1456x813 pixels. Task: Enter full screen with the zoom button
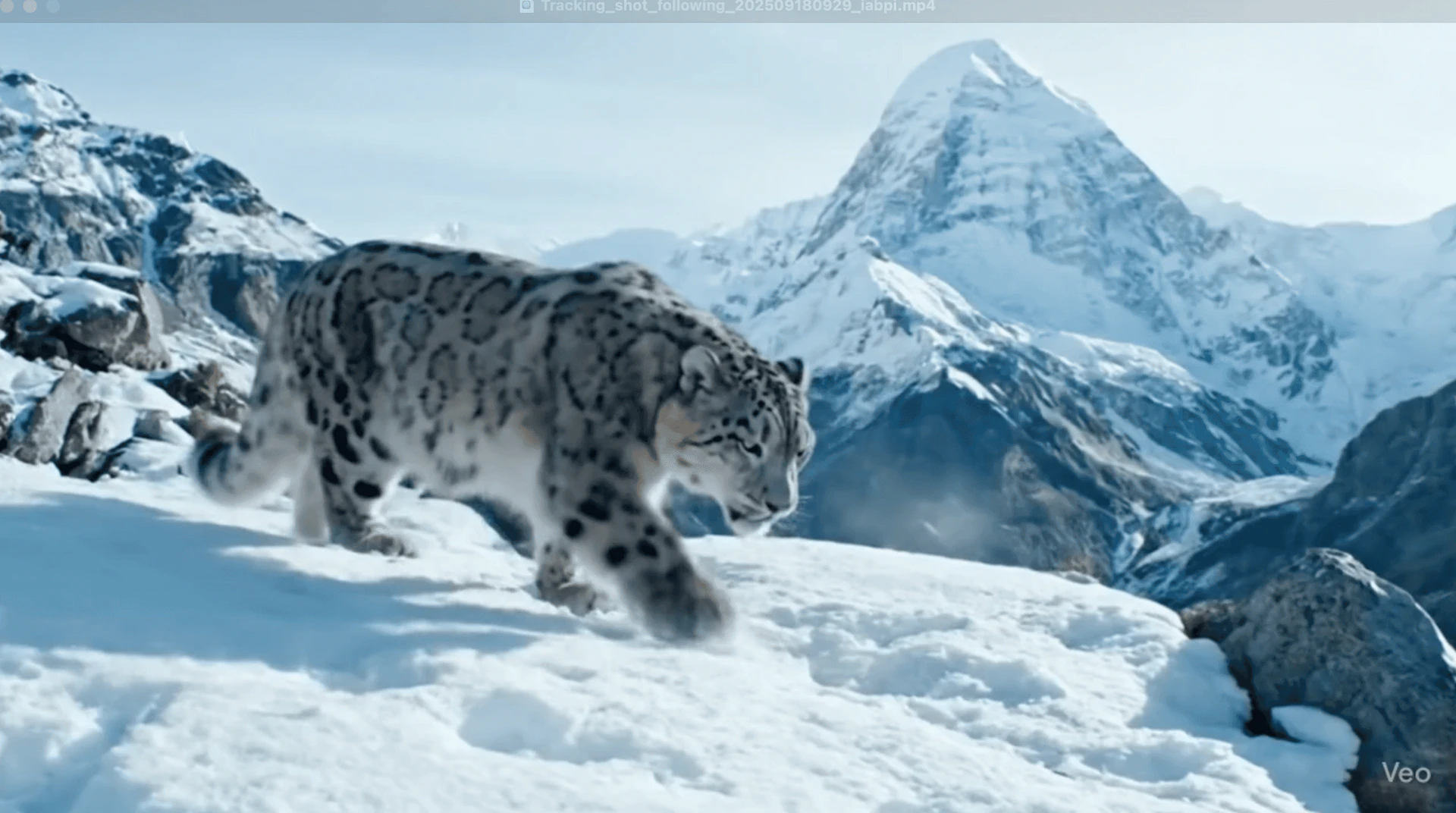pos(53,6)
